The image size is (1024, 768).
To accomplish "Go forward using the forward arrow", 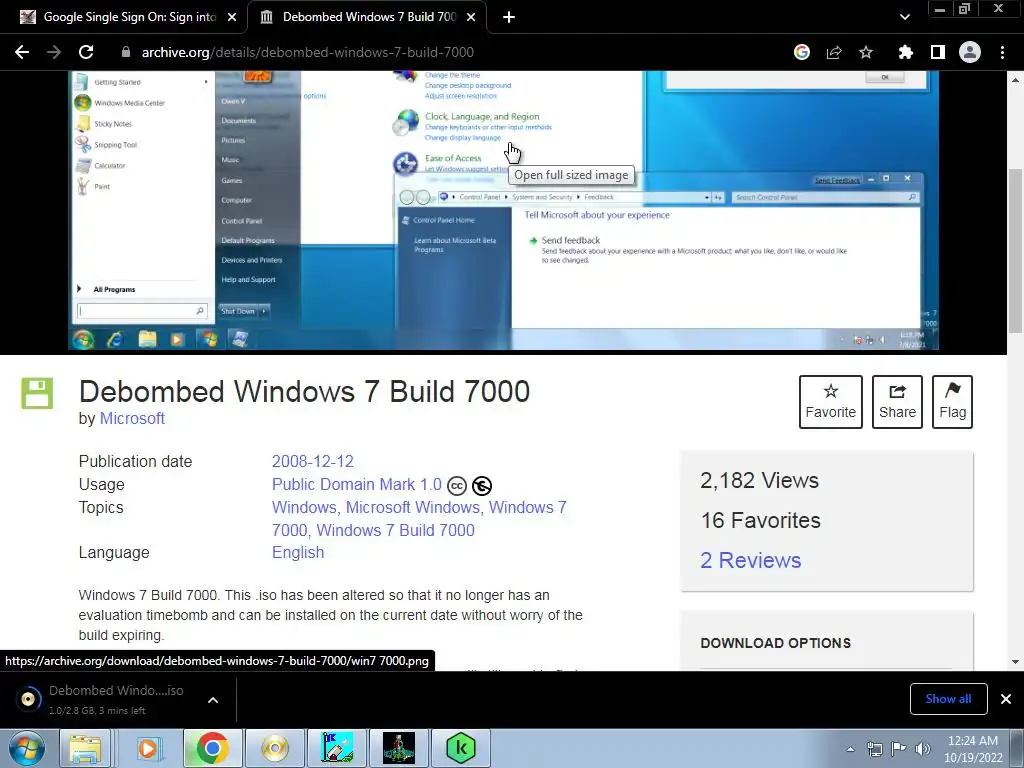I will click(x=54, y=52).
